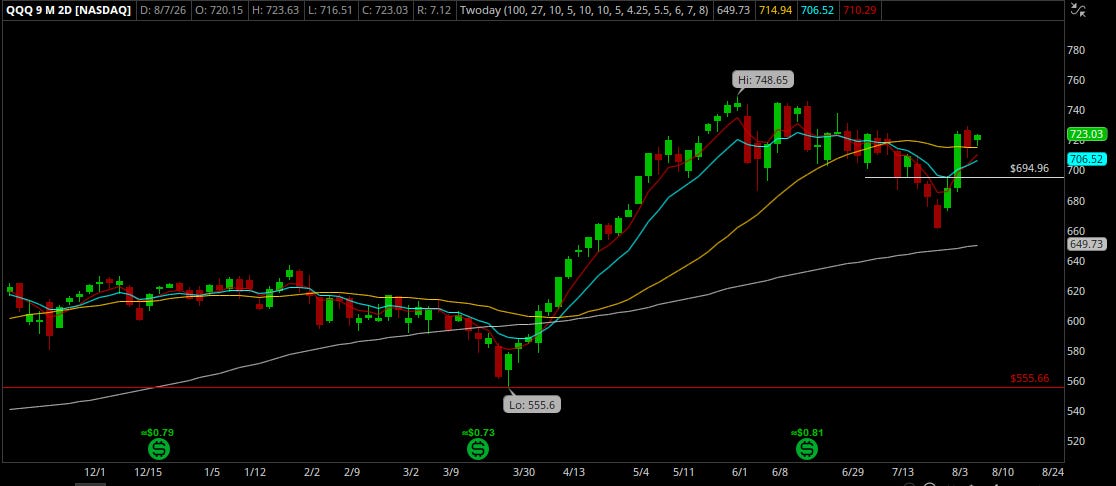This screenshot has height=486, width=1116.
Task: Click the 540 price axis label
Action: (x=1076, y=411)
